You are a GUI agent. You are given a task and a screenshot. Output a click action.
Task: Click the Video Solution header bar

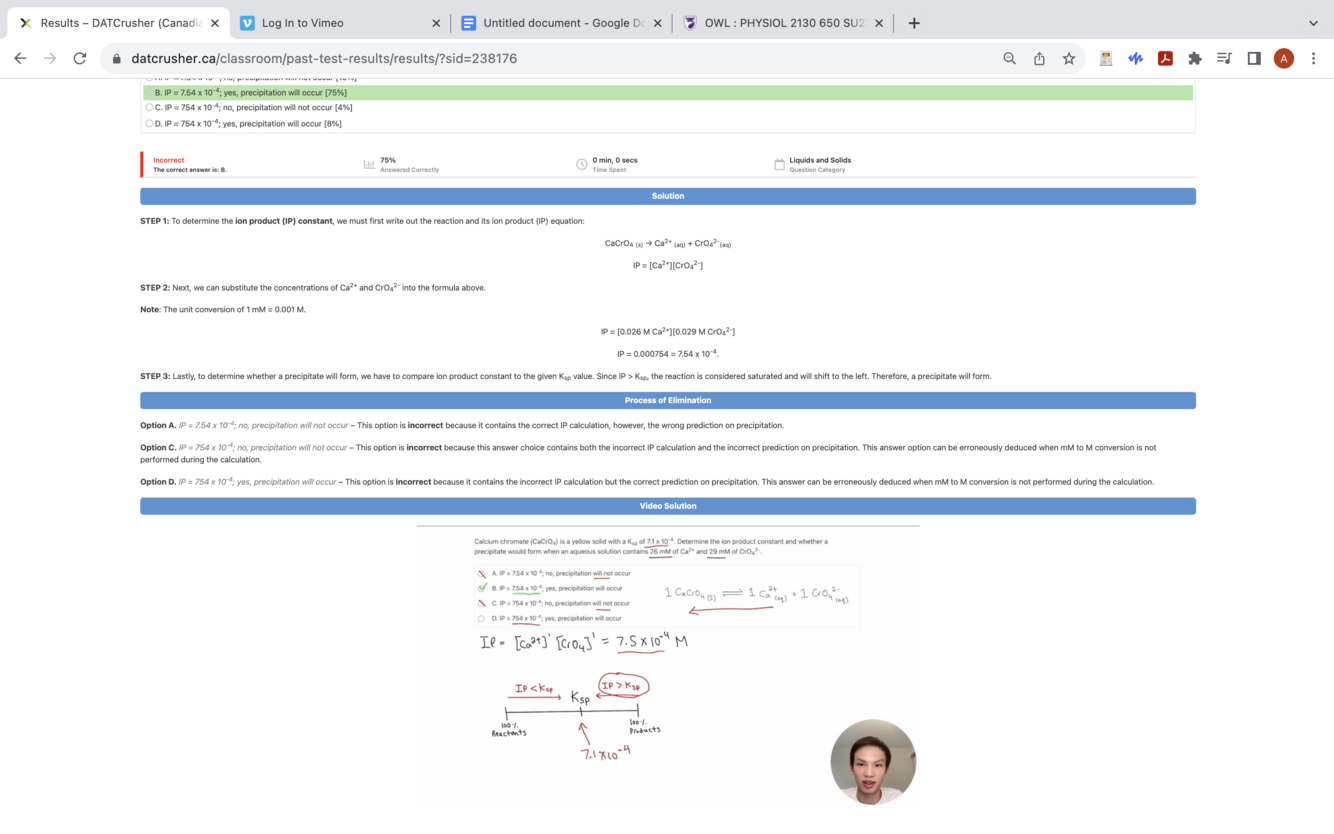[668, 506]
